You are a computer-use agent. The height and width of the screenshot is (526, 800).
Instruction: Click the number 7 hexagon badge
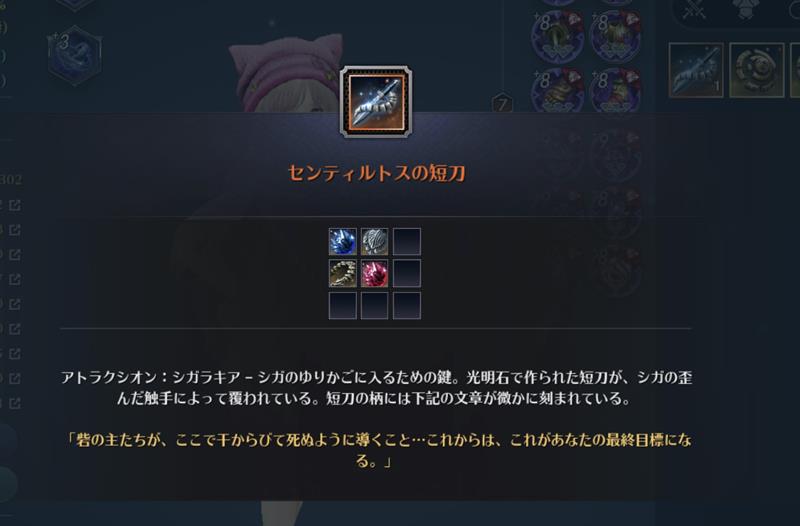(502, 105)
